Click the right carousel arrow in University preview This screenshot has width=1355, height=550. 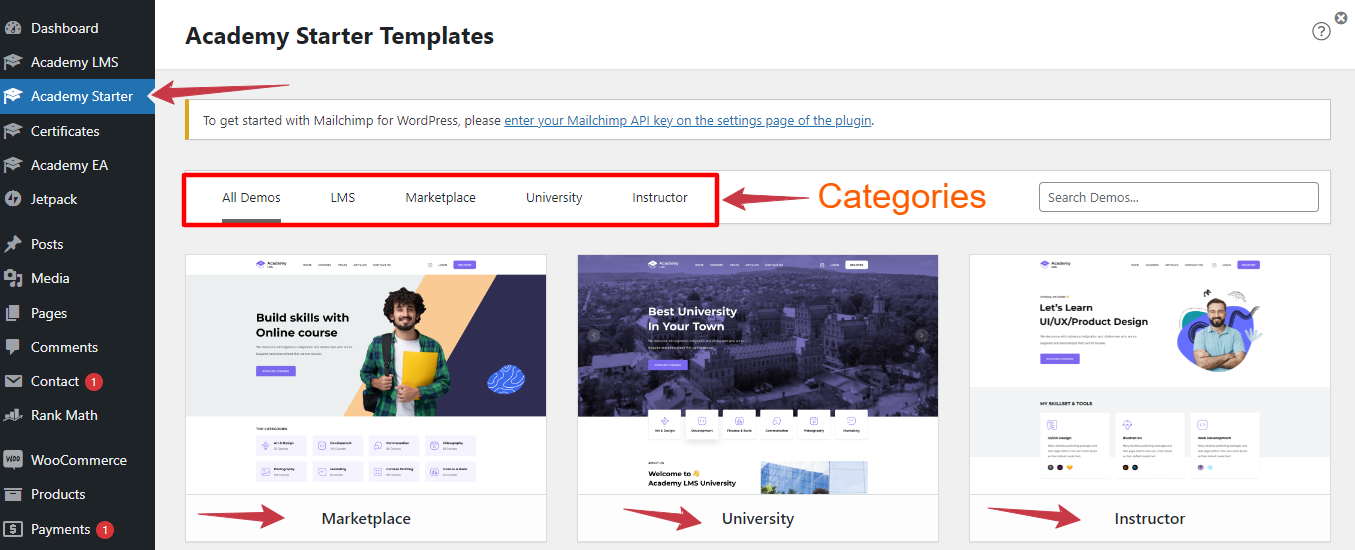click(922, 336)
